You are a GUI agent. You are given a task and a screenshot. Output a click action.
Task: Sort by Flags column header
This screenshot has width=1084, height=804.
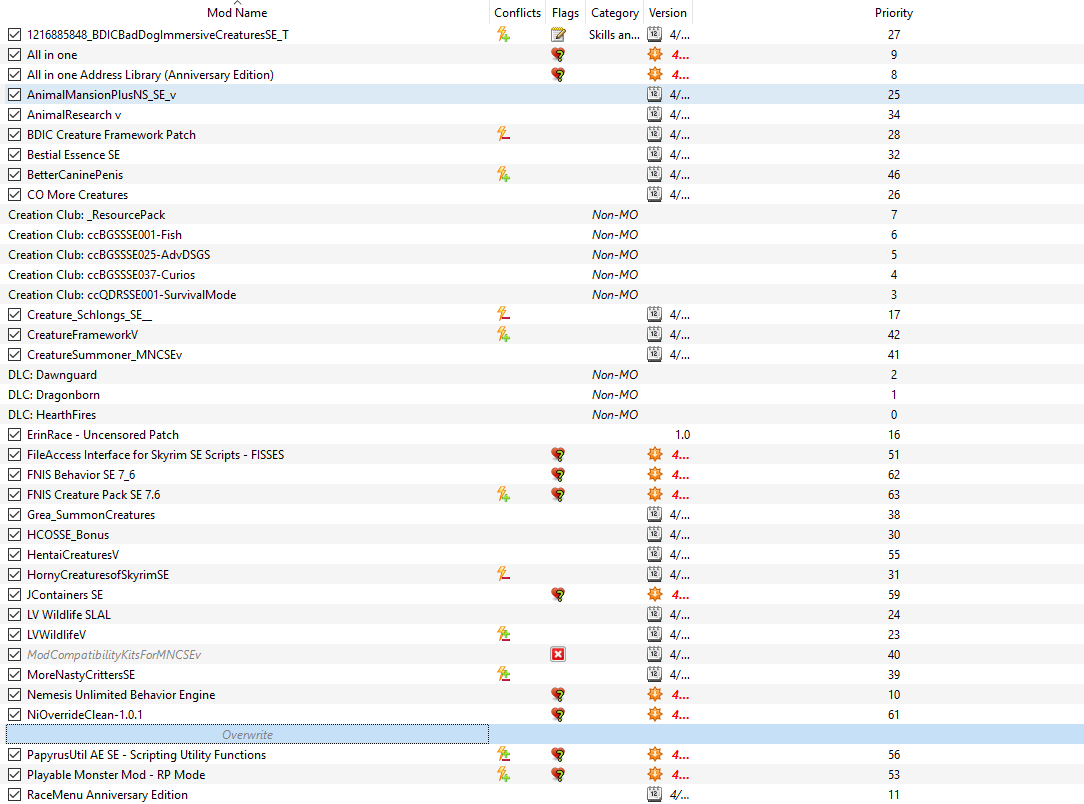[566, 12]
